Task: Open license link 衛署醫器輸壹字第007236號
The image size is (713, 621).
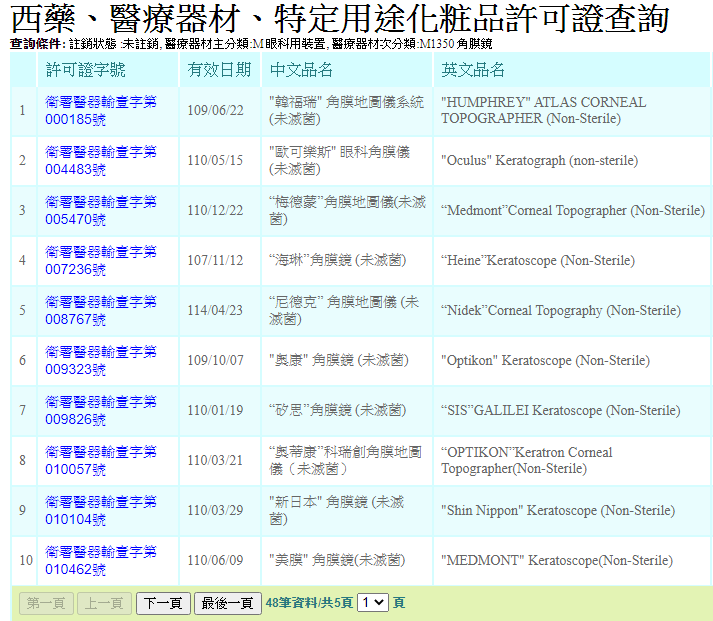Action: click(x=100, y=260)
